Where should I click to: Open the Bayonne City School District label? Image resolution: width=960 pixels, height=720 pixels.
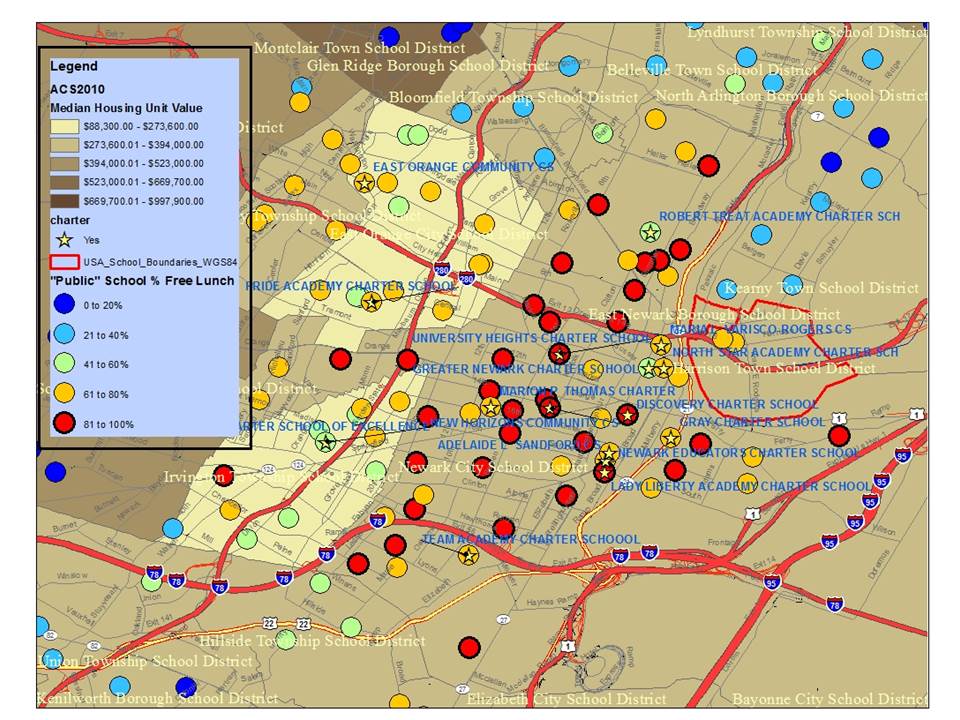click(830, 699)
